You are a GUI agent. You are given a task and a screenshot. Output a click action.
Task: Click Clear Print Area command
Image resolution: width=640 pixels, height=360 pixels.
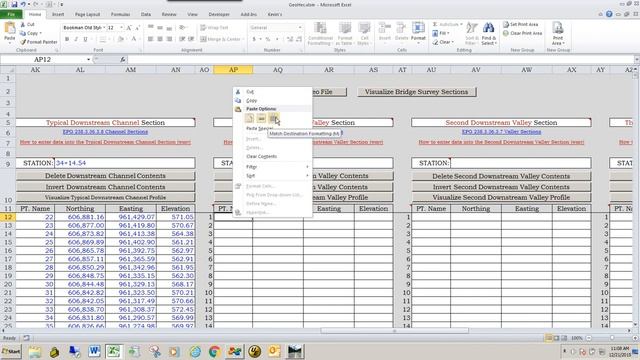click(522, 33)
